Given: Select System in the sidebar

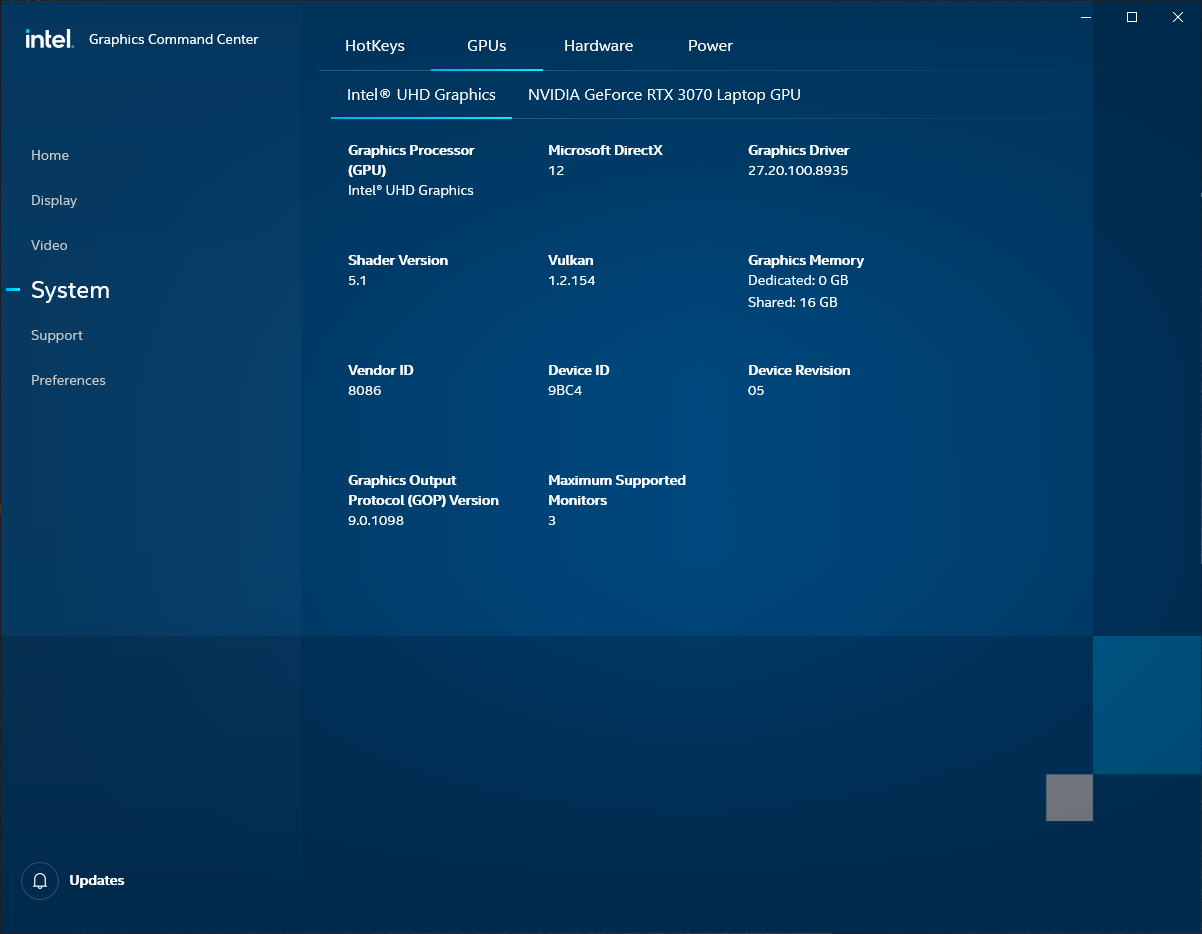Looking at the screenshot, I should coord(70,290).
